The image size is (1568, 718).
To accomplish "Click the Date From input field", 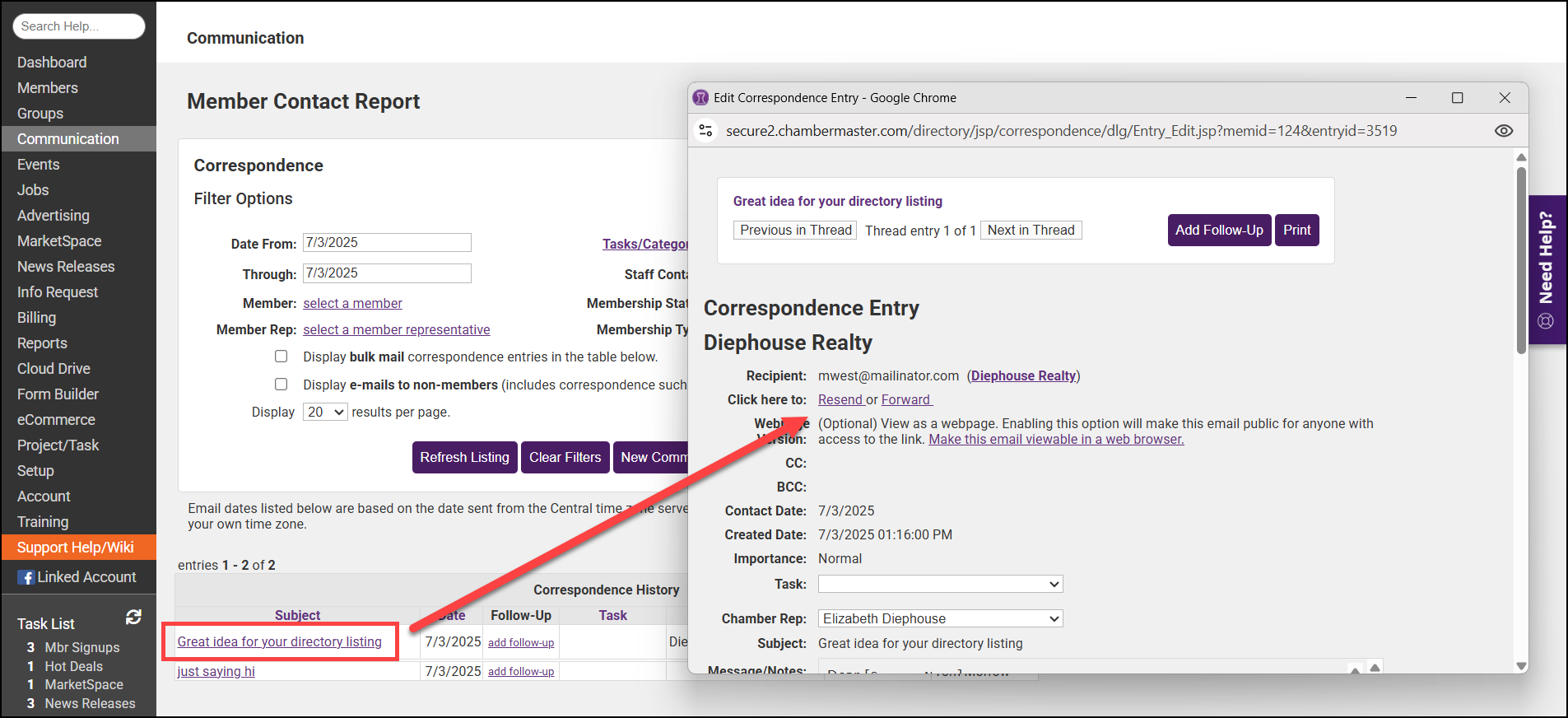I will pos(387,243).
